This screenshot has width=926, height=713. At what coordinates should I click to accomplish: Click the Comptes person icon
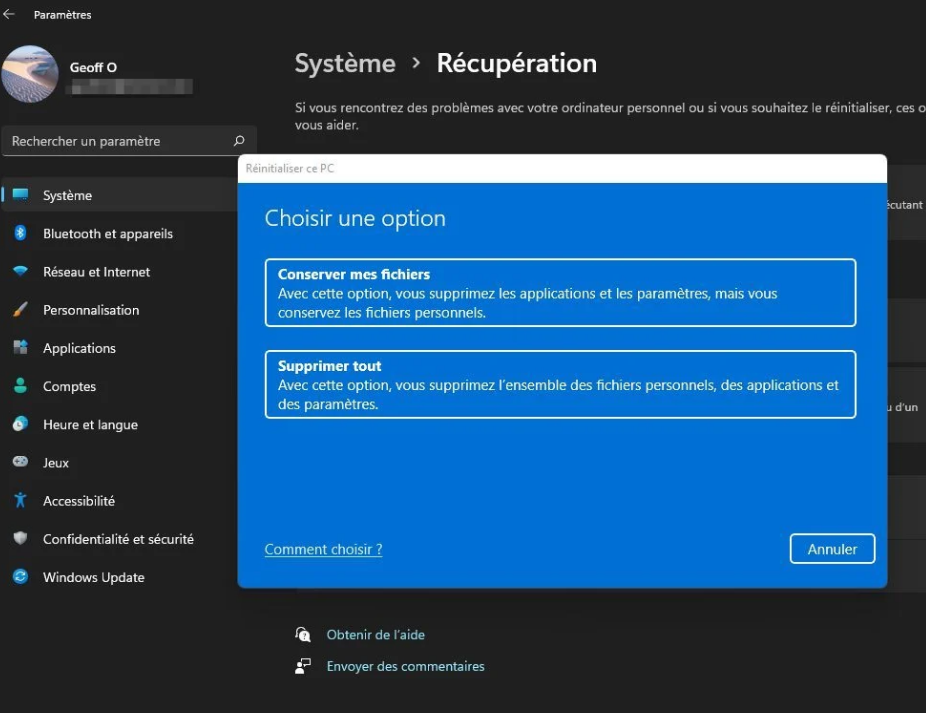[x=20, y=386]
